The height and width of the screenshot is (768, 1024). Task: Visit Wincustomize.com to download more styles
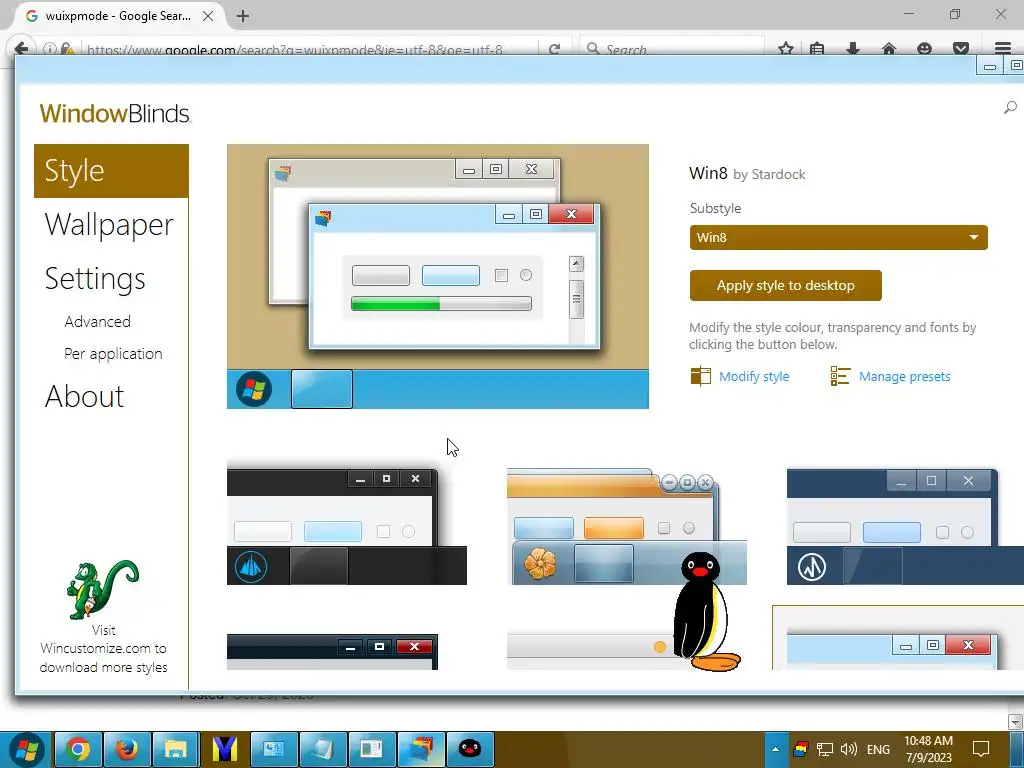click(x=103, y=648)
